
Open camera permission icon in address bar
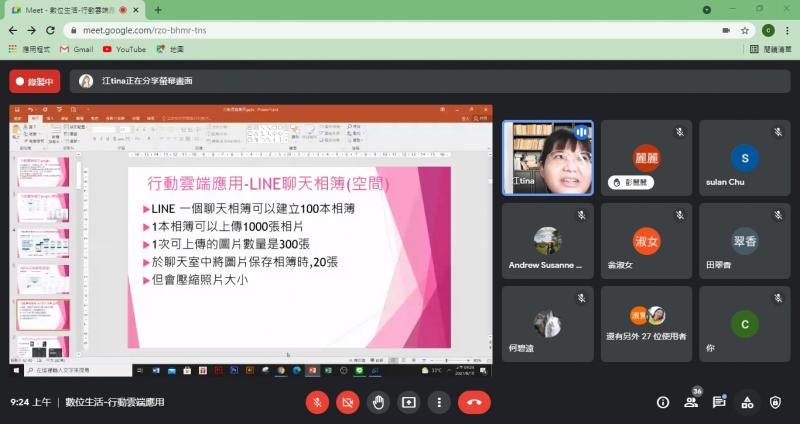tap(726, 31)
